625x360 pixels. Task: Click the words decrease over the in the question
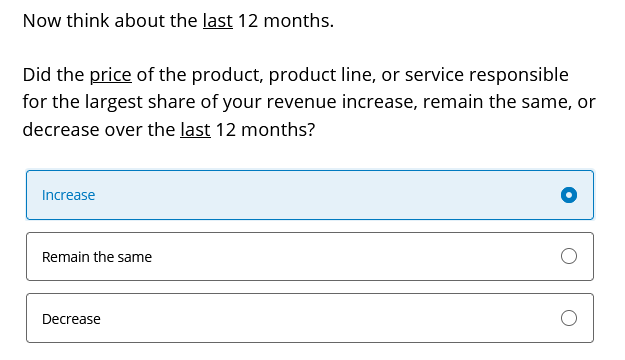coord(99,130)
